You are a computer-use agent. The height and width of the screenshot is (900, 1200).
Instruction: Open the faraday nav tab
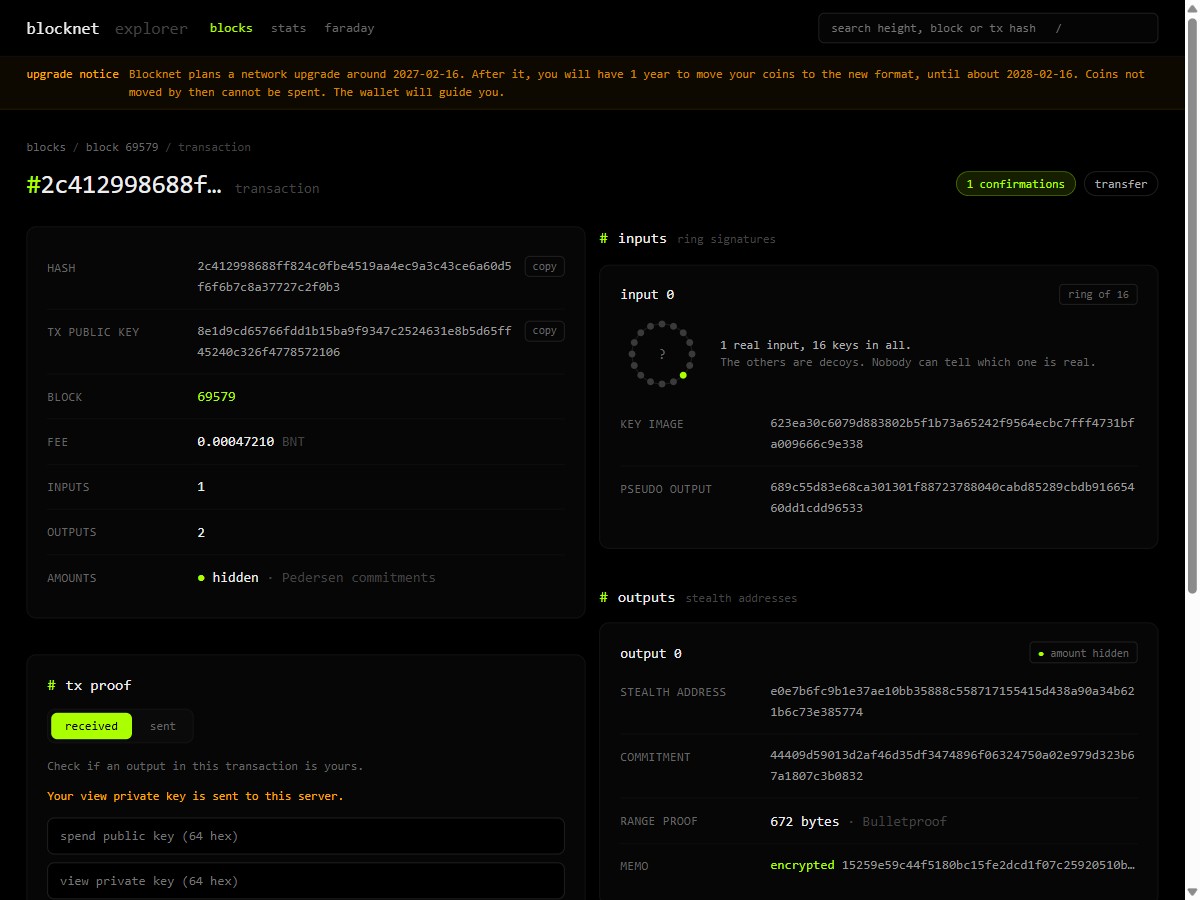[349, 28]
